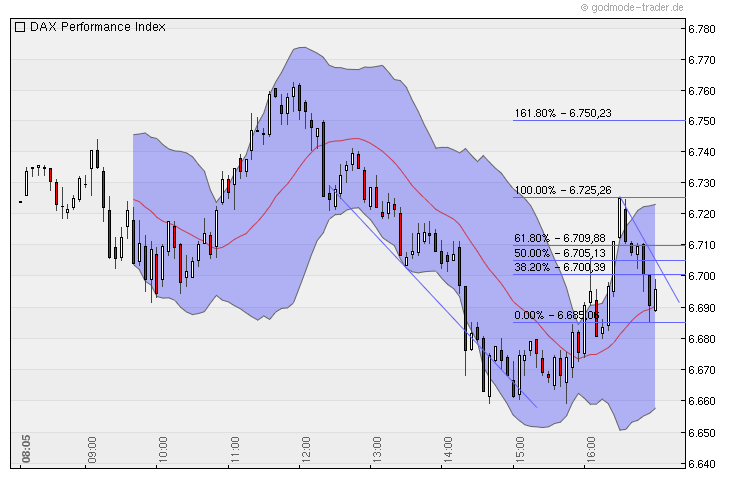Click the 100.00% – 6.725,26 Fibonacci label
Screen dimensions: 730x481
coord(563,190)
